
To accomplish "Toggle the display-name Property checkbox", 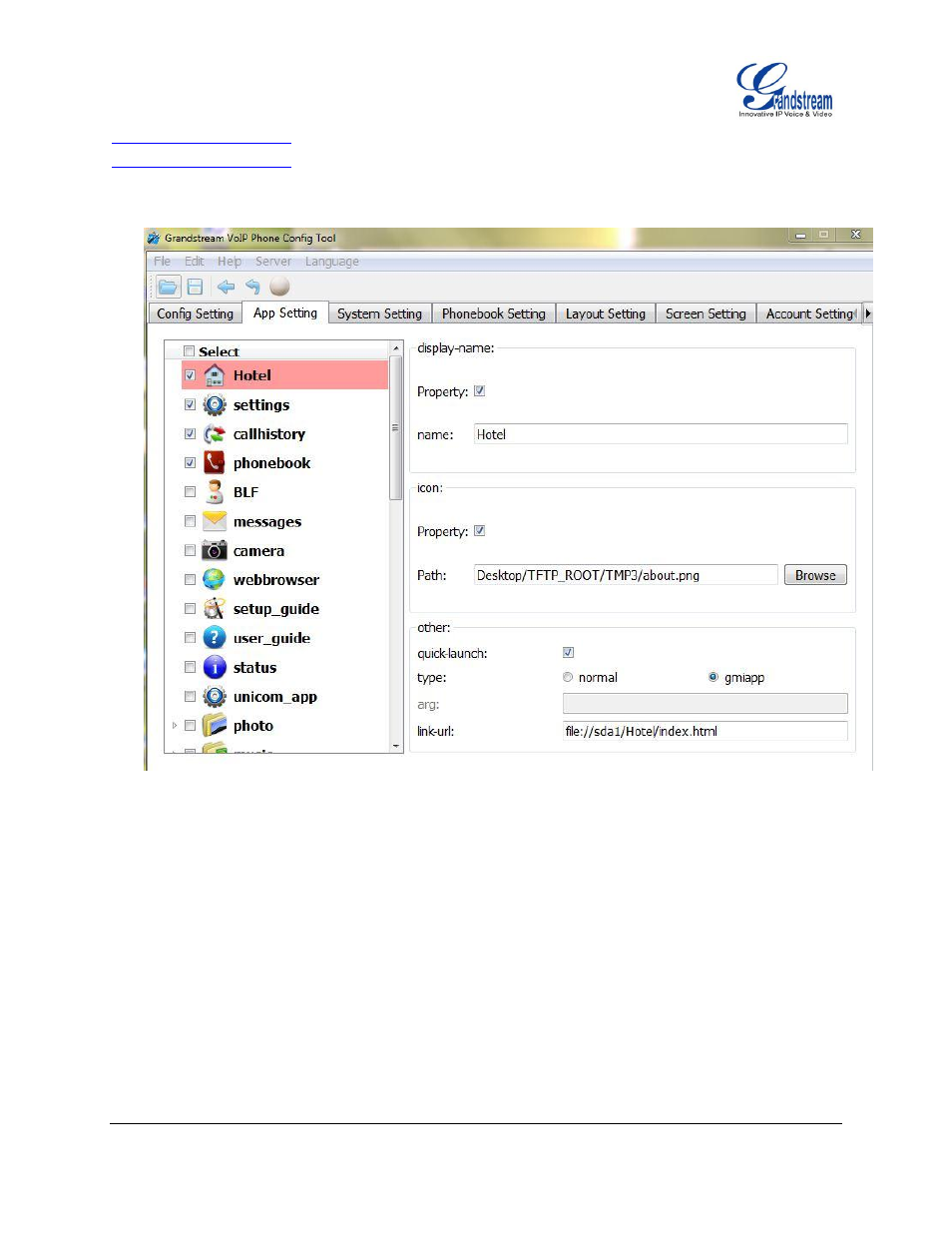I will (480, 391).
